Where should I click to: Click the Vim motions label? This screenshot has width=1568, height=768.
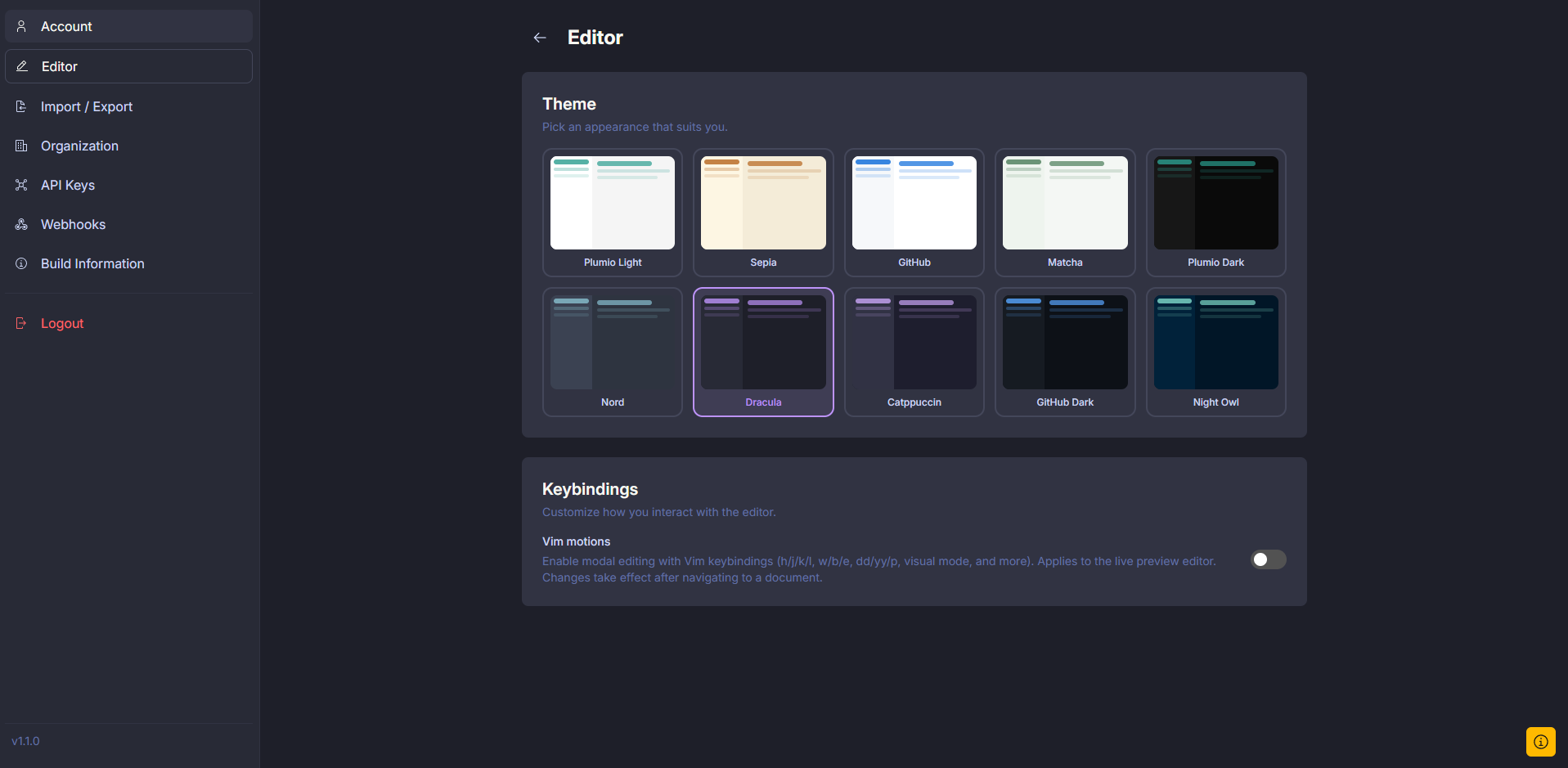pyautogui.click(x=576, y=541)
